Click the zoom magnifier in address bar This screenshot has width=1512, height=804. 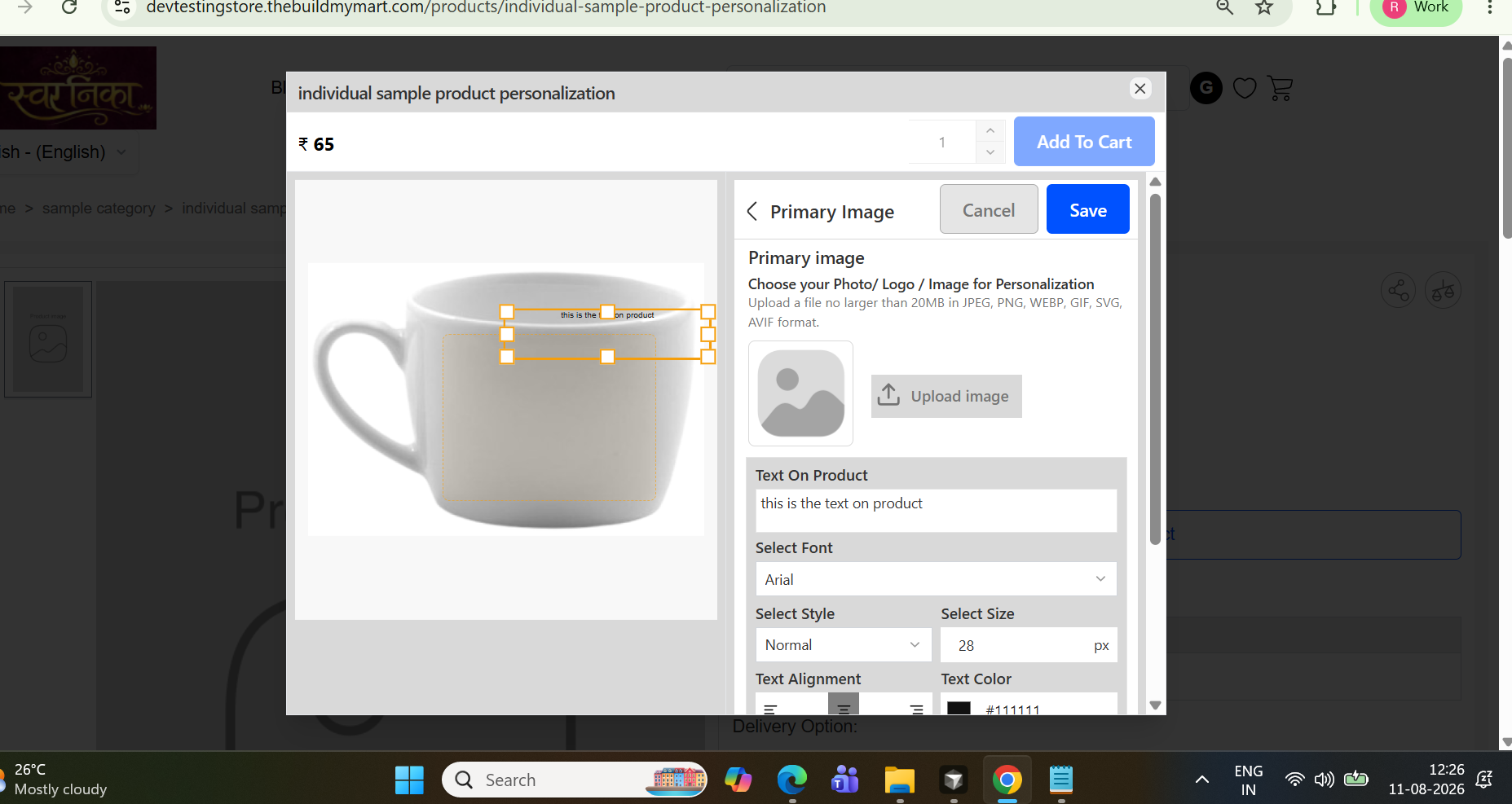(1224, 7)
